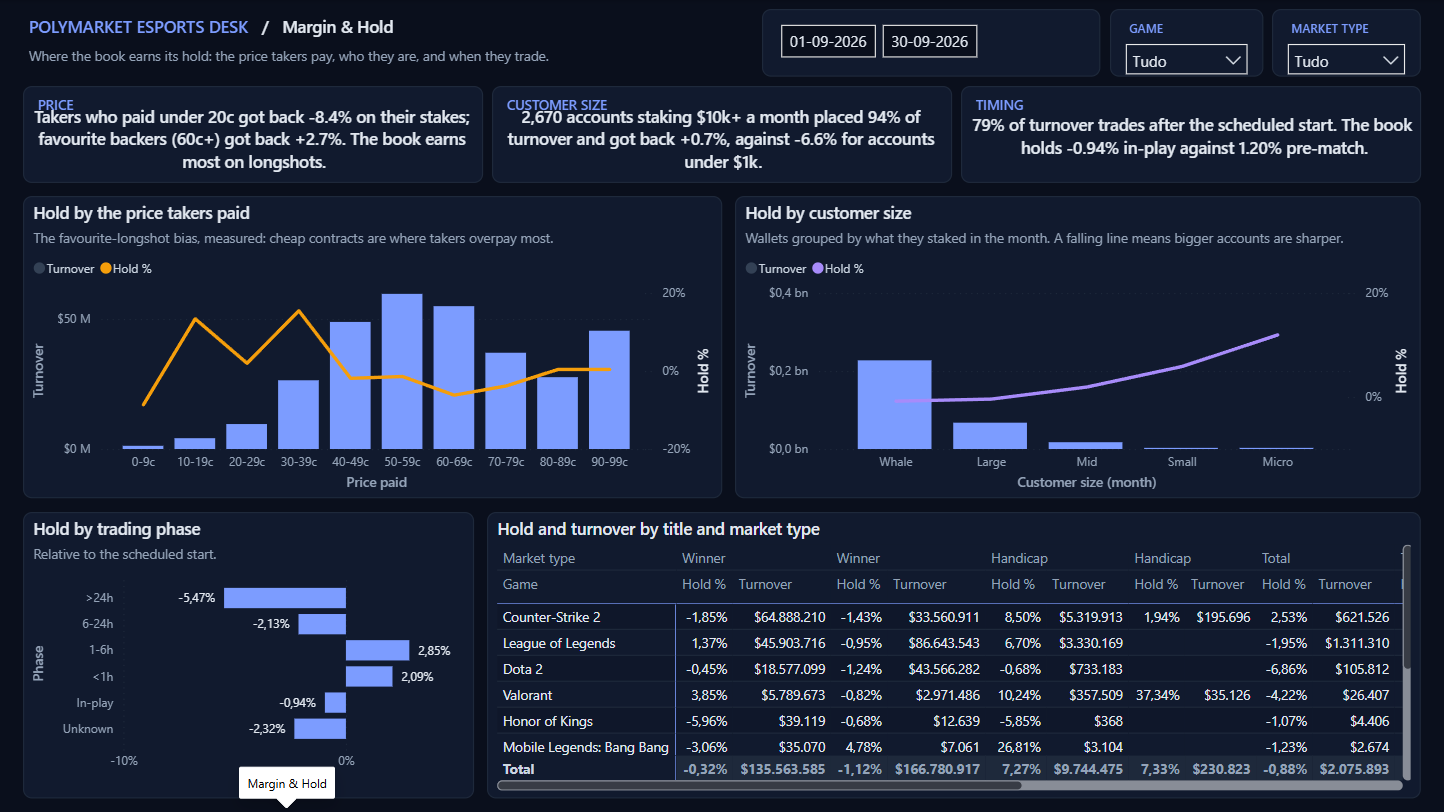Click orange Hold % legend in price chart
This screenshot has width=1444, height=812.
pyautogui.click(x=126, y=269)
